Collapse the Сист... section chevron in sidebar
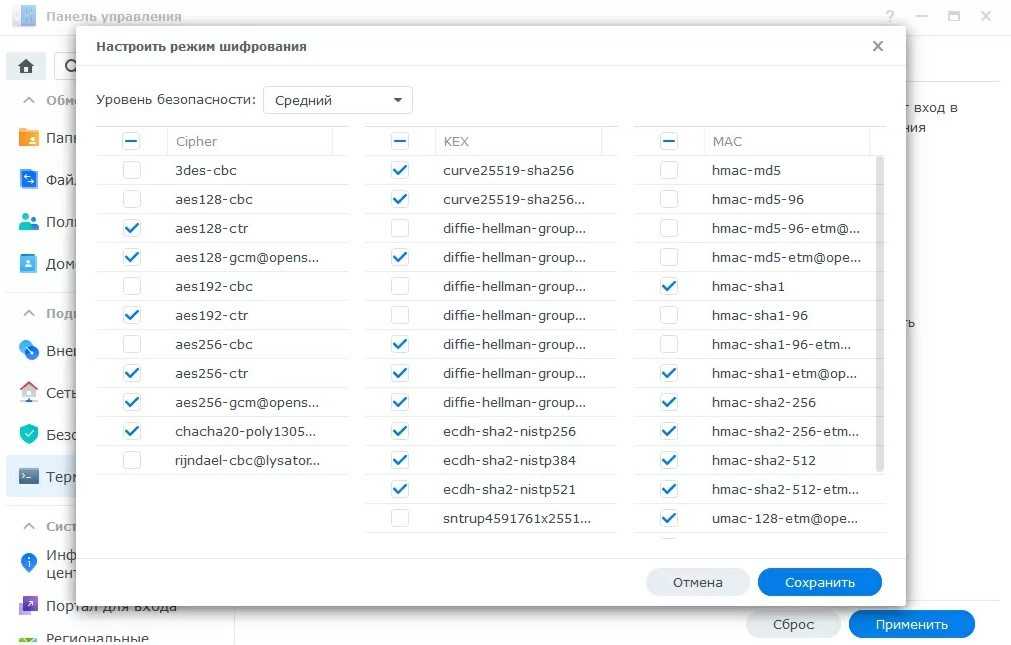 click(x=27, y=526)
